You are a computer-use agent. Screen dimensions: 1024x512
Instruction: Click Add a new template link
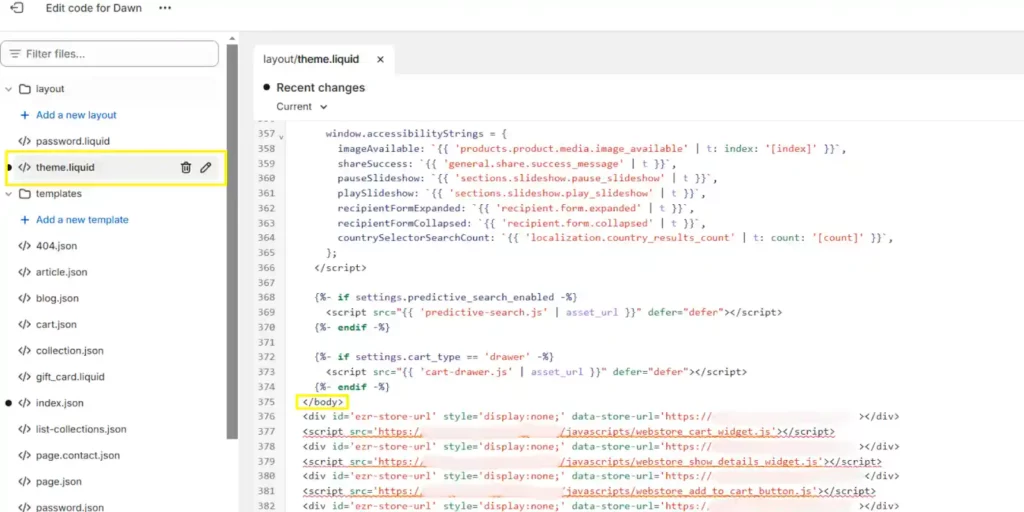click(x=82, y=220)
